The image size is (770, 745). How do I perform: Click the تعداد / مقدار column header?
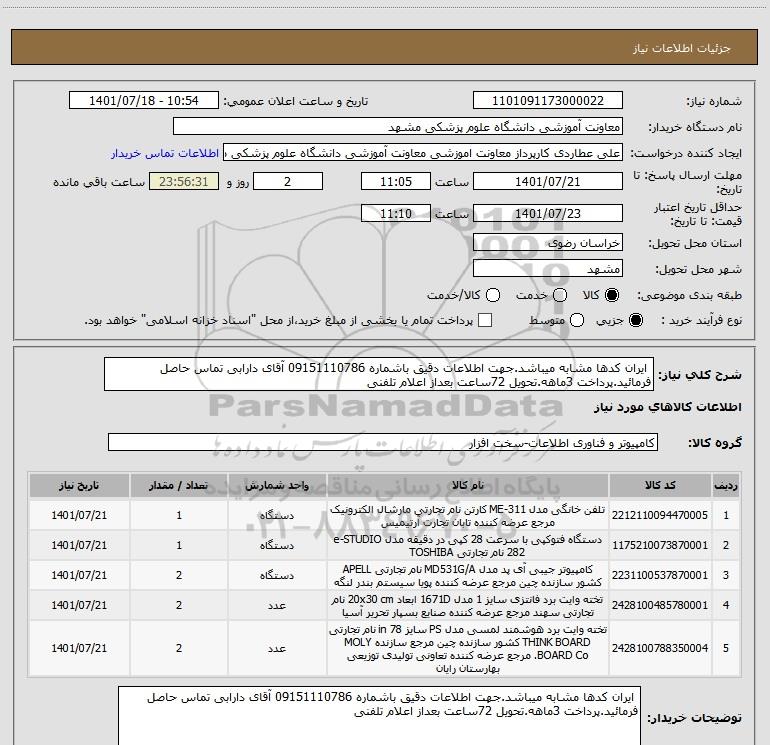pos(179,485)
